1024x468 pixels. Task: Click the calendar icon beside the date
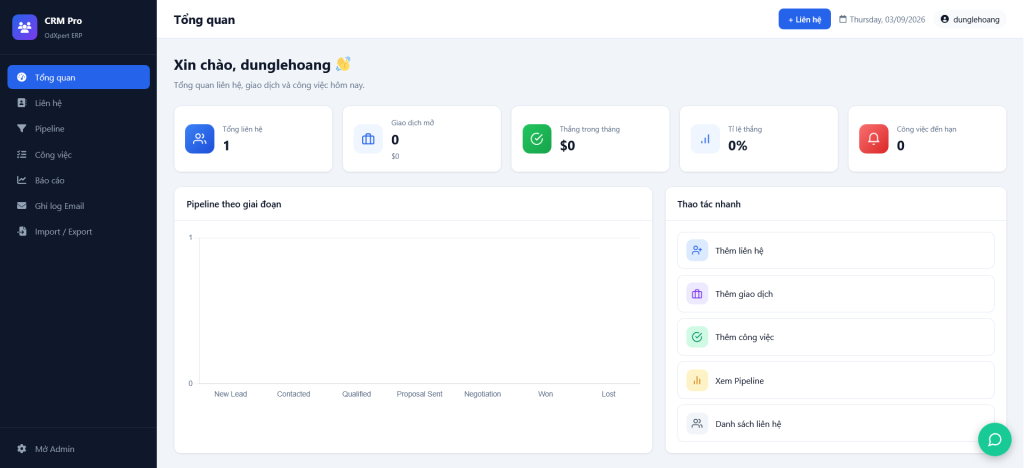(842, 20)
